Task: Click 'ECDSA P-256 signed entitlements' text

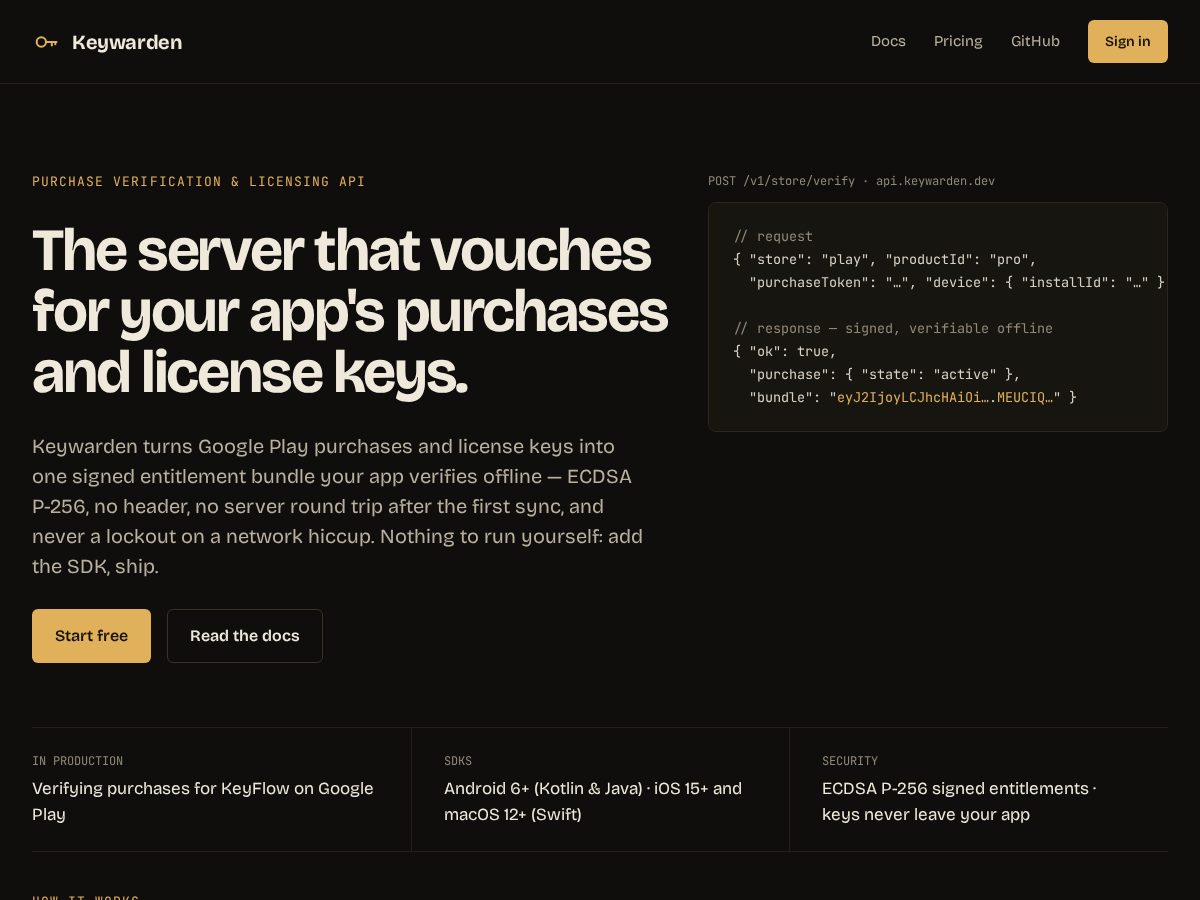Action: click(955, 788)
